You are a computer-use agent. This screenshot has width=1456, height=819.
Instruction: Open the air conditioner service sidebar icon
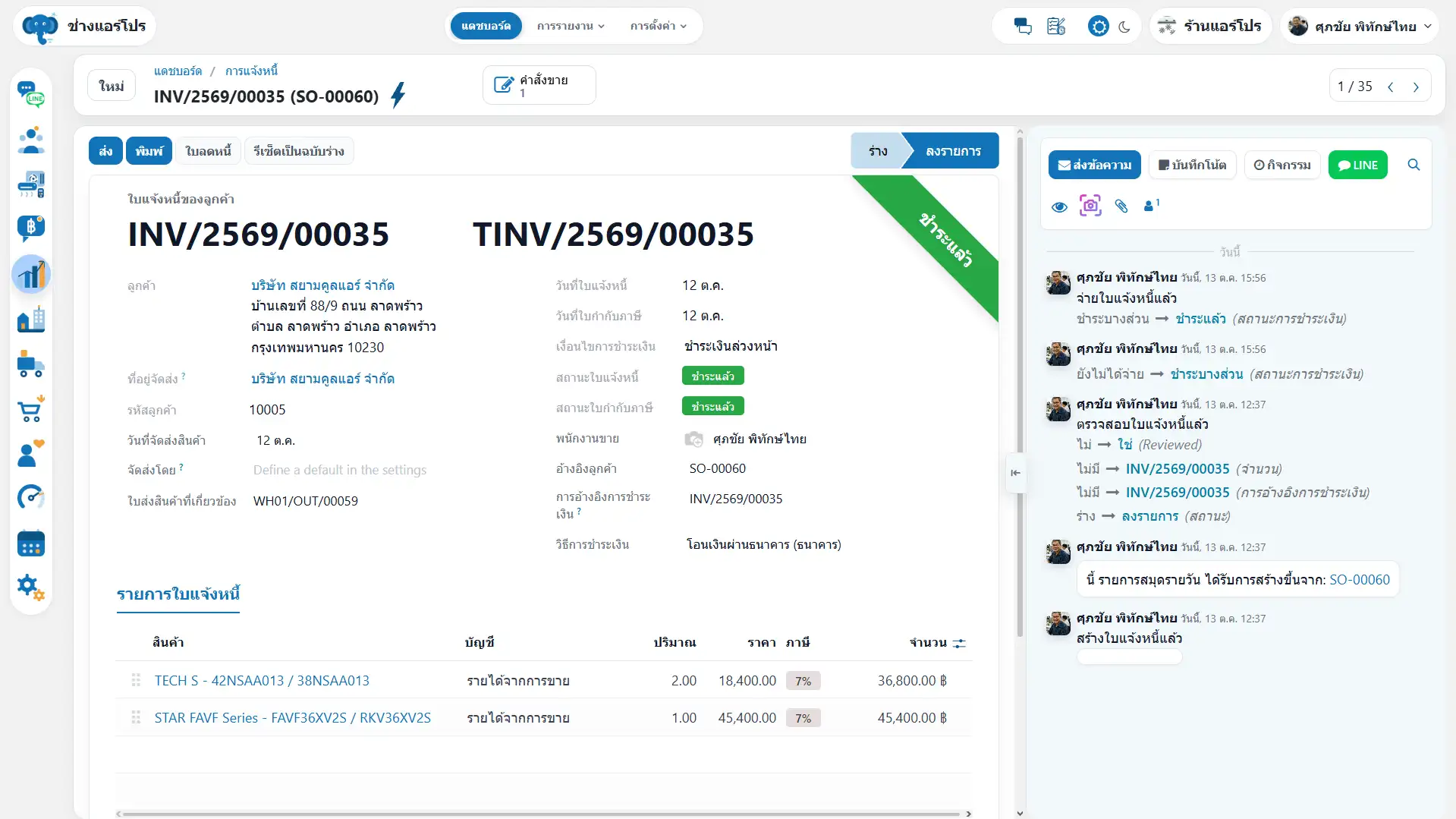click(31, 184)
